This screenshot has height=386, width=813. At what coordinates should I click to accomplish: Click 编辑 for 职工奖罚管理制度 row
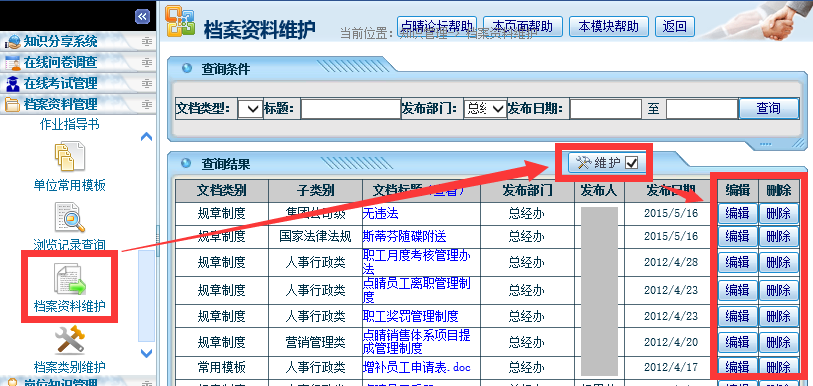coord(737,316)
